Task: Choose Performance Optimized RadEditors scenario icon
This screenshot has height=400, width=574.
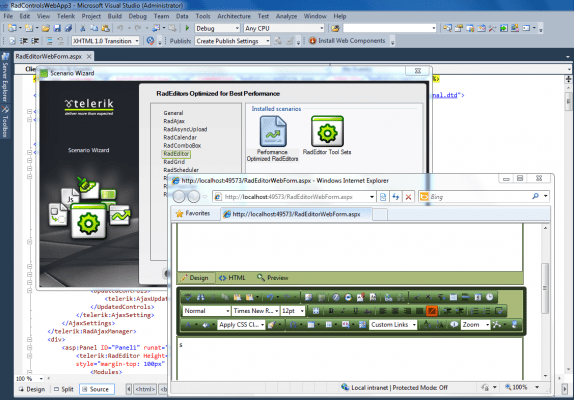Action: 272,139
